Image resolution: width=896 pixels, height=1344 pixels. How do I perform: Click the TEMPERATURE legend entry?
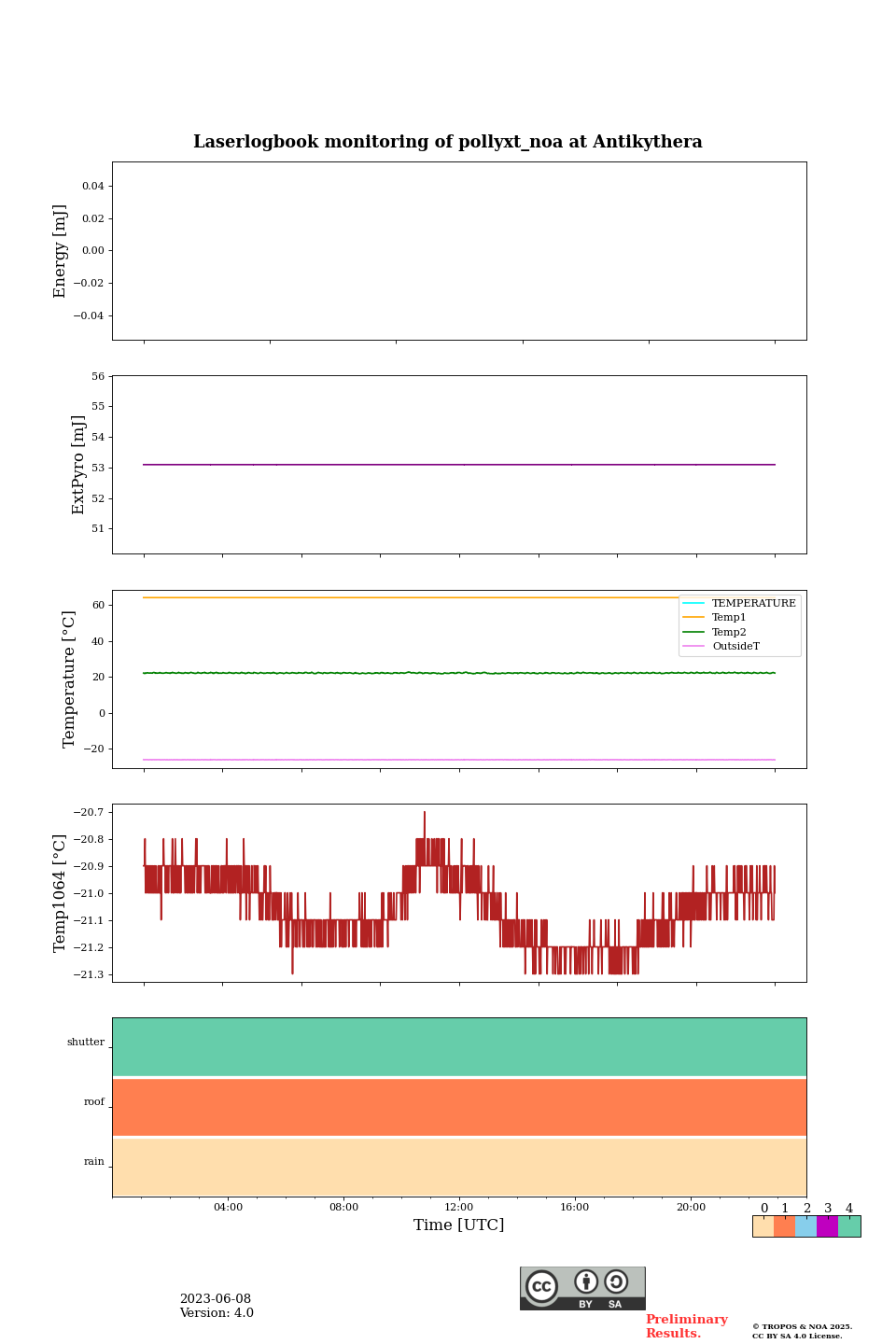point(739,603)
